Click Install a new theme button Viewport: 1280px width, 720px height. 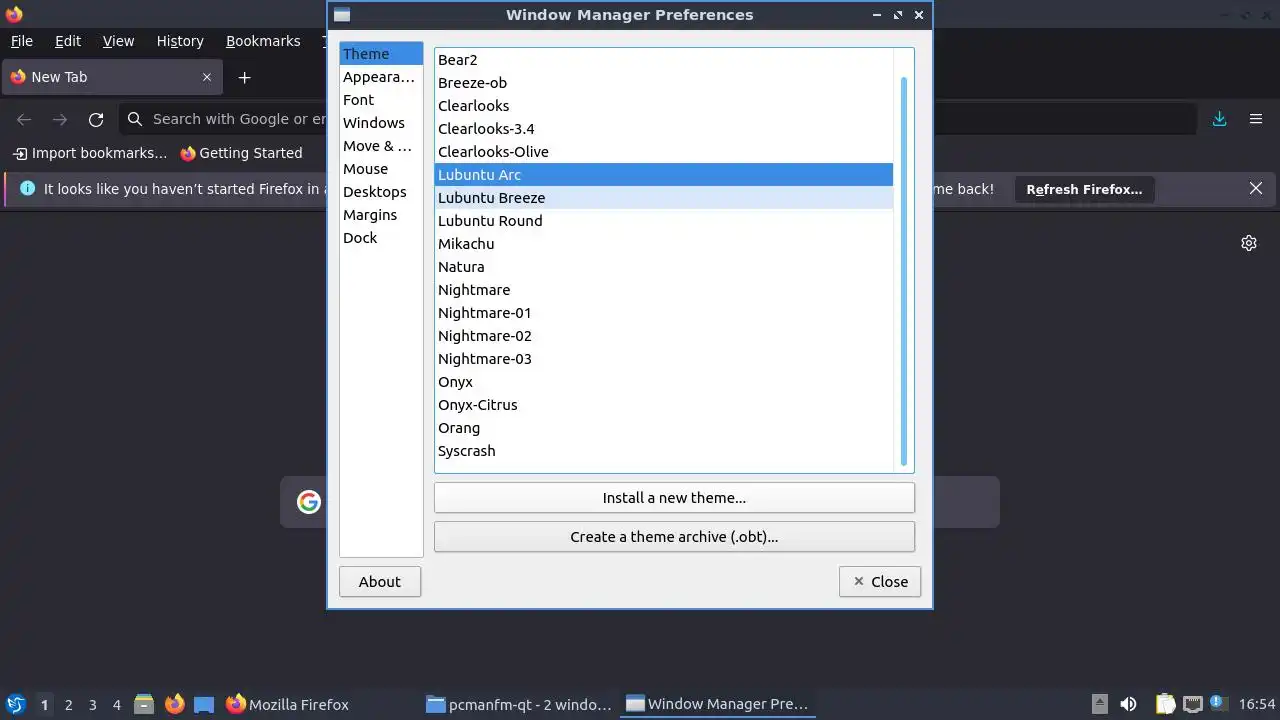[x=674, y=498]
